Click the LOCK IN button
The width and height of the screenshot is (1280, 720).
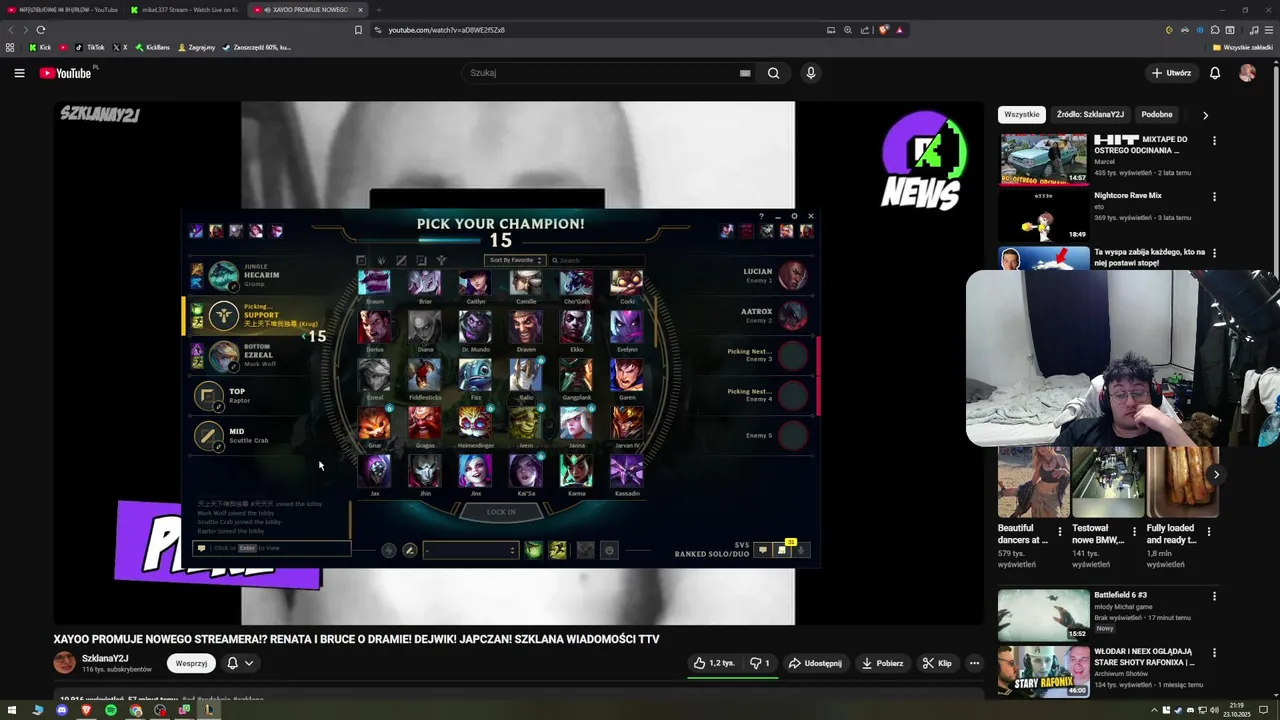501,512
